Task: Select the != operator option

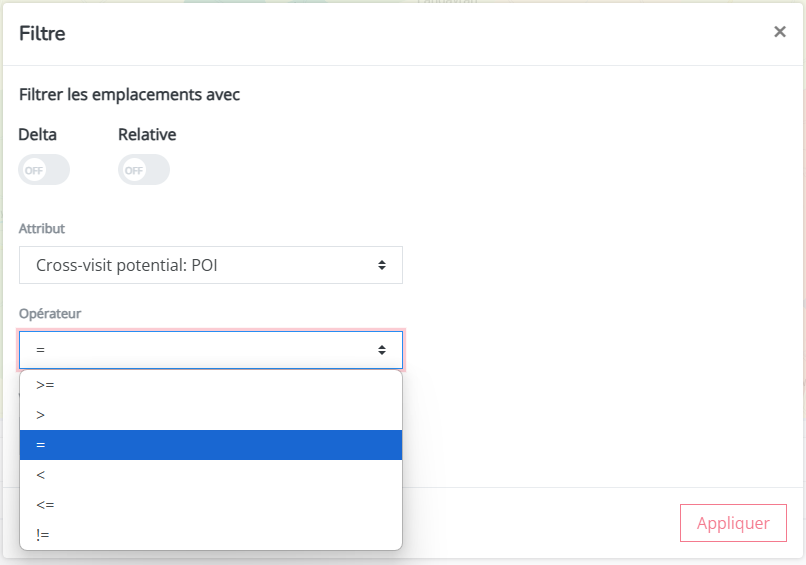Action: point(211,535)
